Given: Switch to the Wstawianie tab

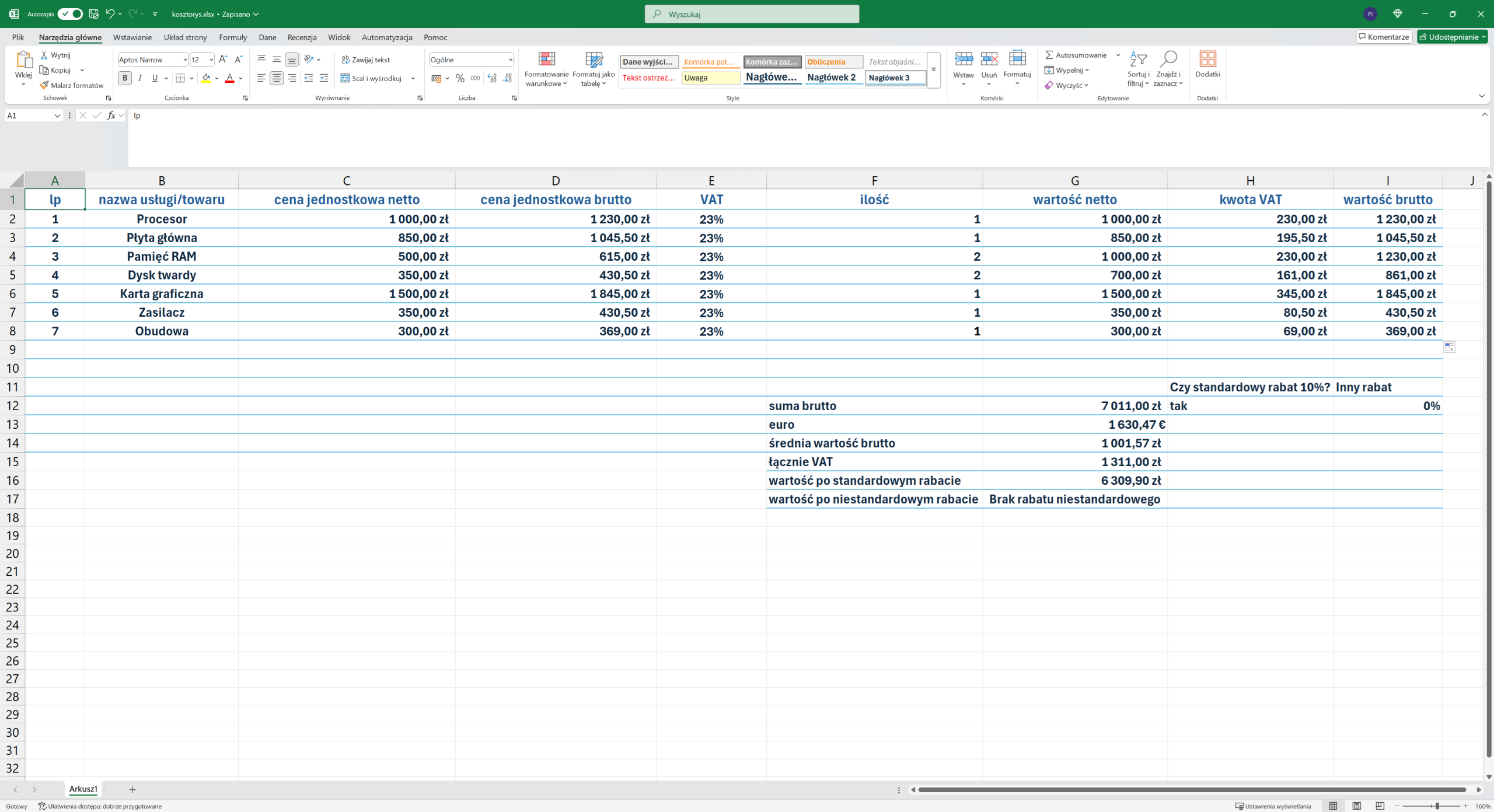Looking at the screenshot, I should (132, 37).
